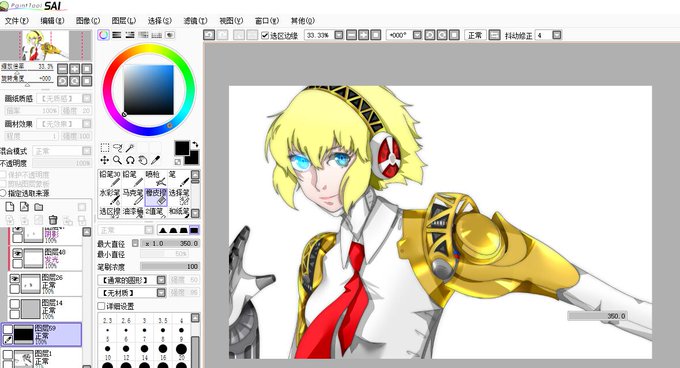Select the 喷枪 airbrush tool
This screenshot has height=368, width=680.
coord(155,178)
